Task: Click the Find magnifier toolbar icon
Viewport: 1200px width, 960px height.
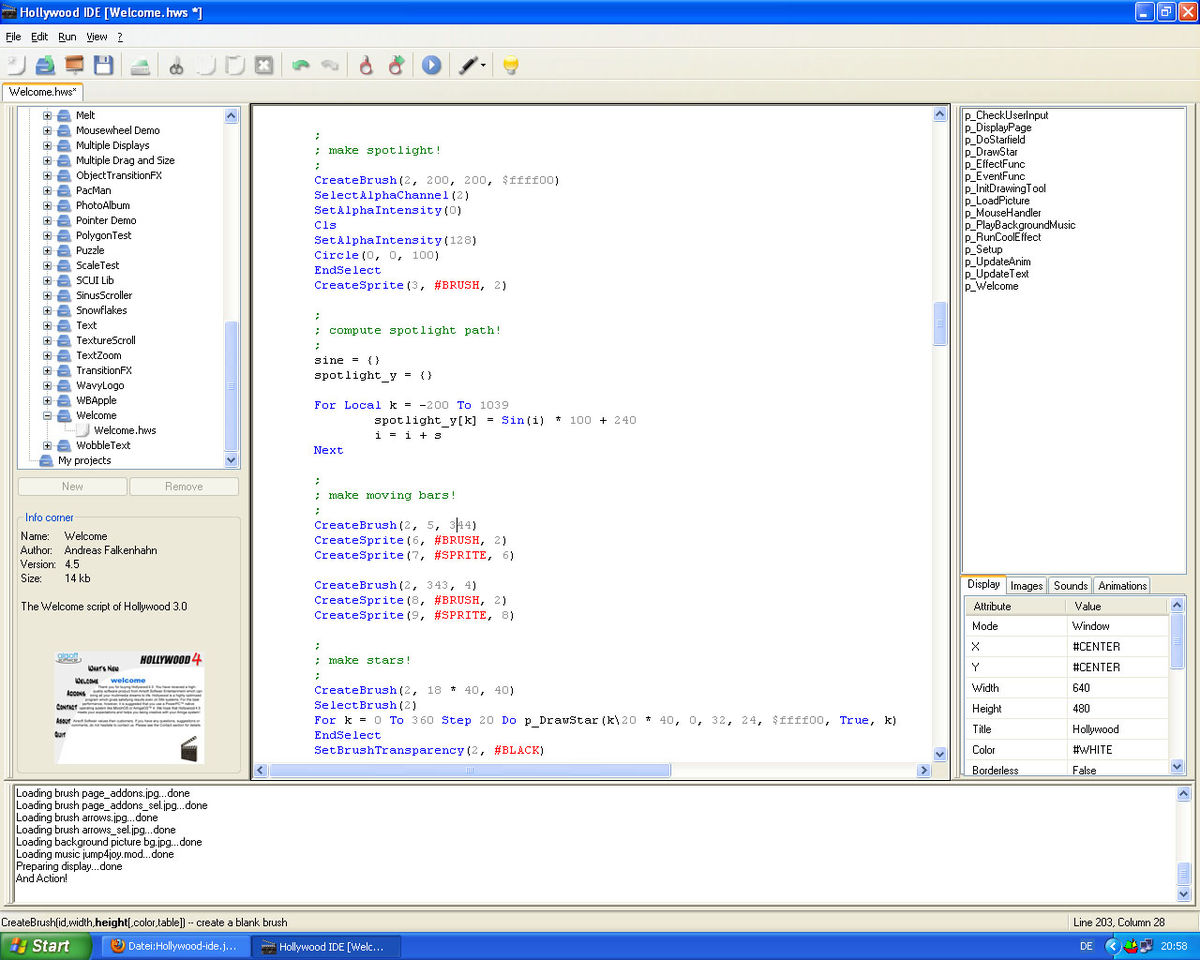Action: pos(366,66)
